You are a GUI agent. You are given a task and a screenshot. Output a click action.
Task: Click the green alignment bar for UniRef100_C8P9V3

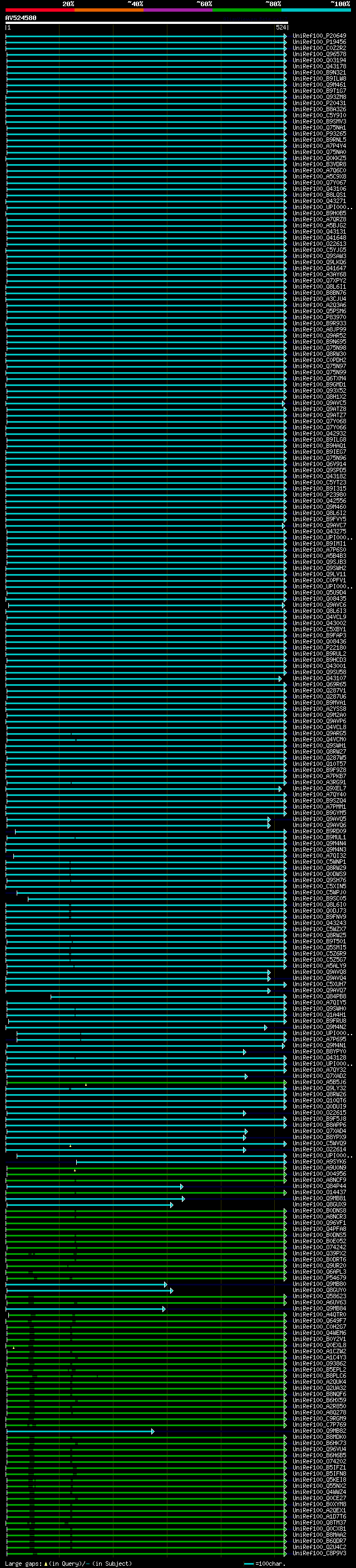pos(146,1554)
